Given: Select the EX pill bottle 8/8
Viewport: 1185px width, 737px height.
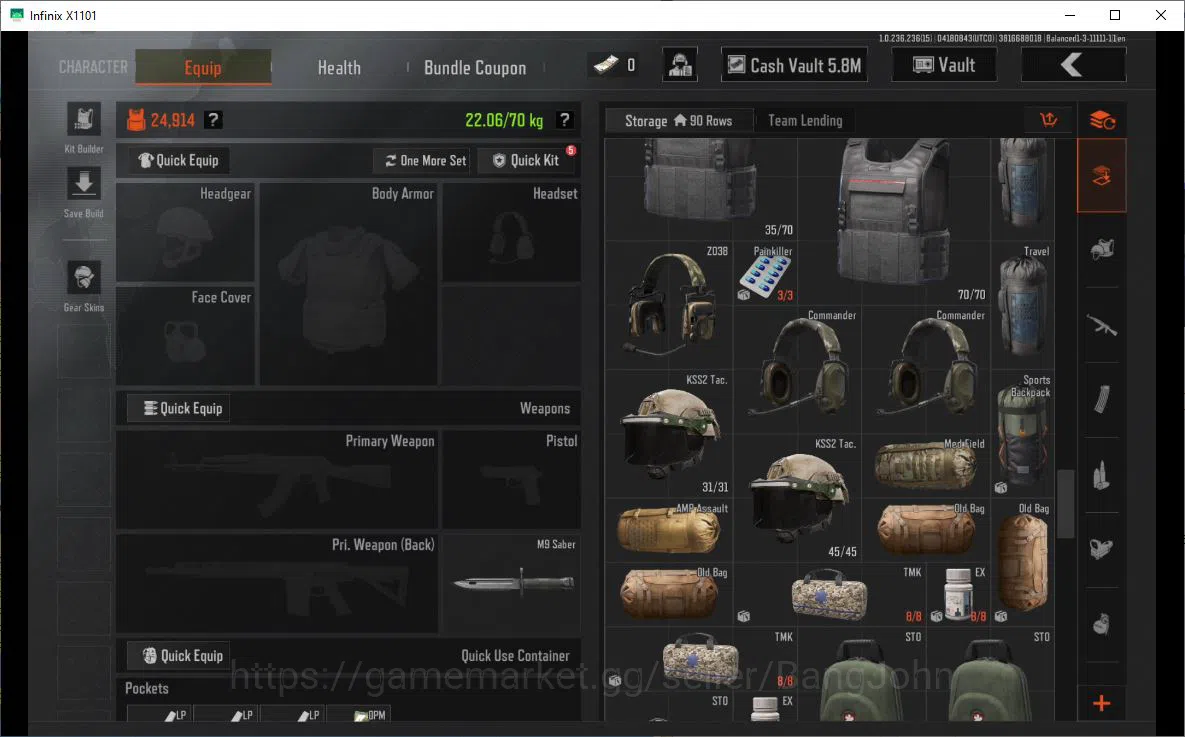Looking at the screenshot, I should [958, 593].
